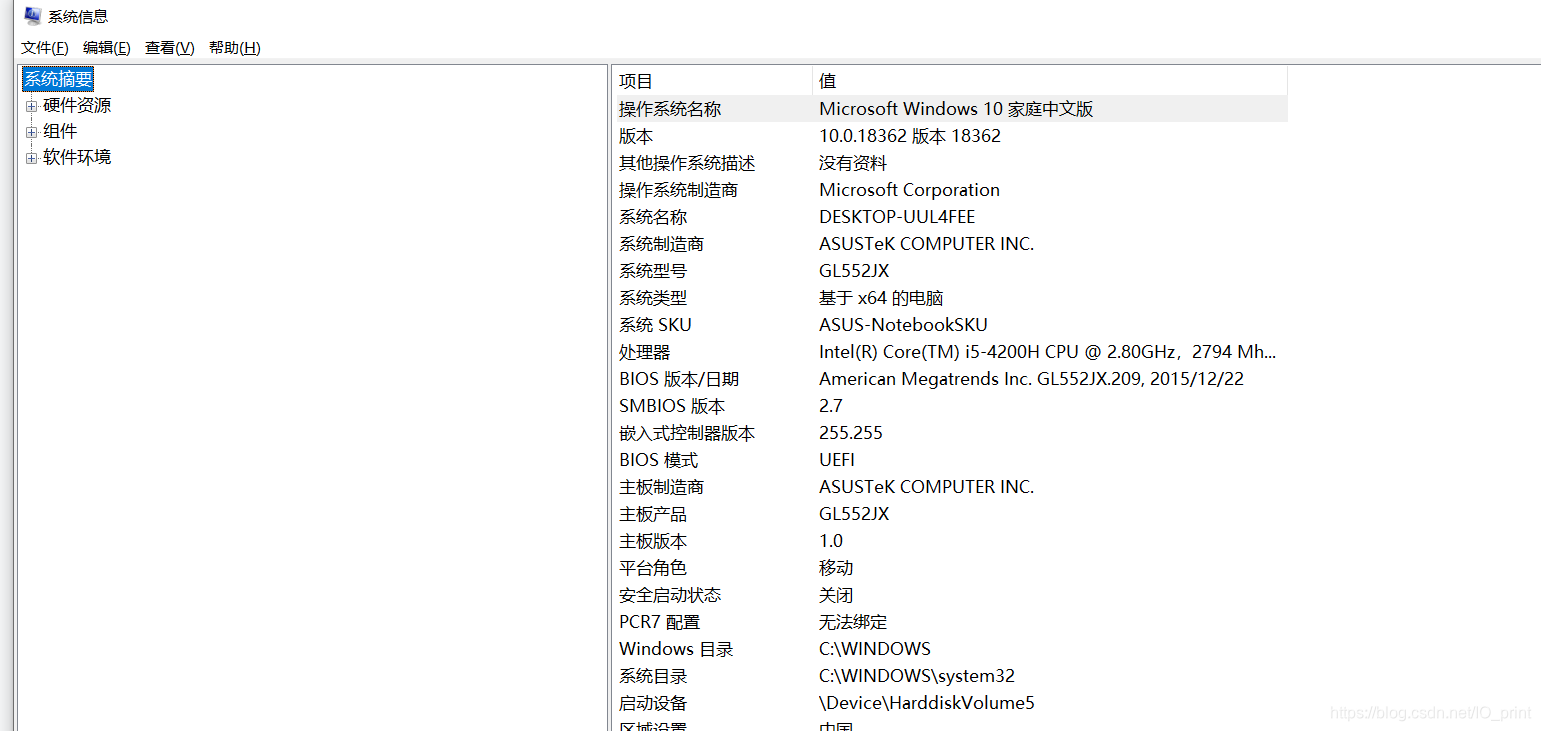Click the value 基于 x64 的电脑
The image size is (1541, 731).
pyautogui.click(x=881, y=298)
